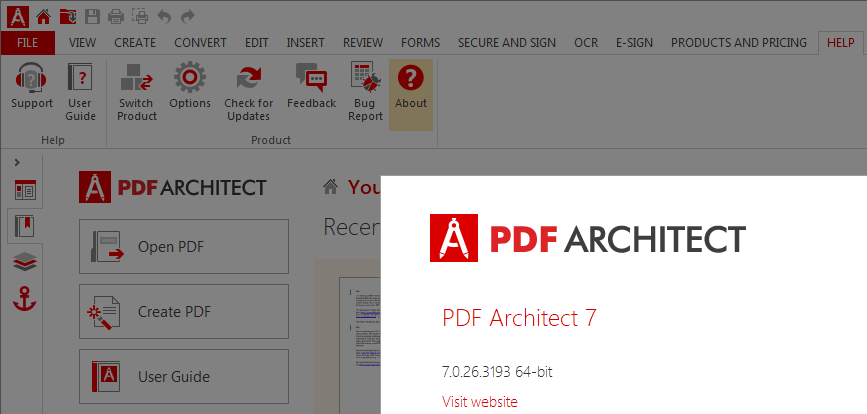The width and height of the screenshot is (867, 414).
Task: Open Support from the Help ribbon
Action: (32, 86)
